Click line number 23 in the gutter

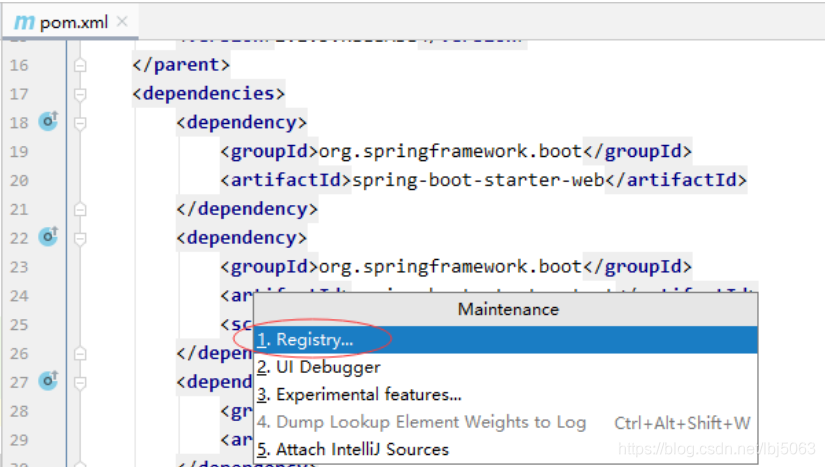point(19,267)
